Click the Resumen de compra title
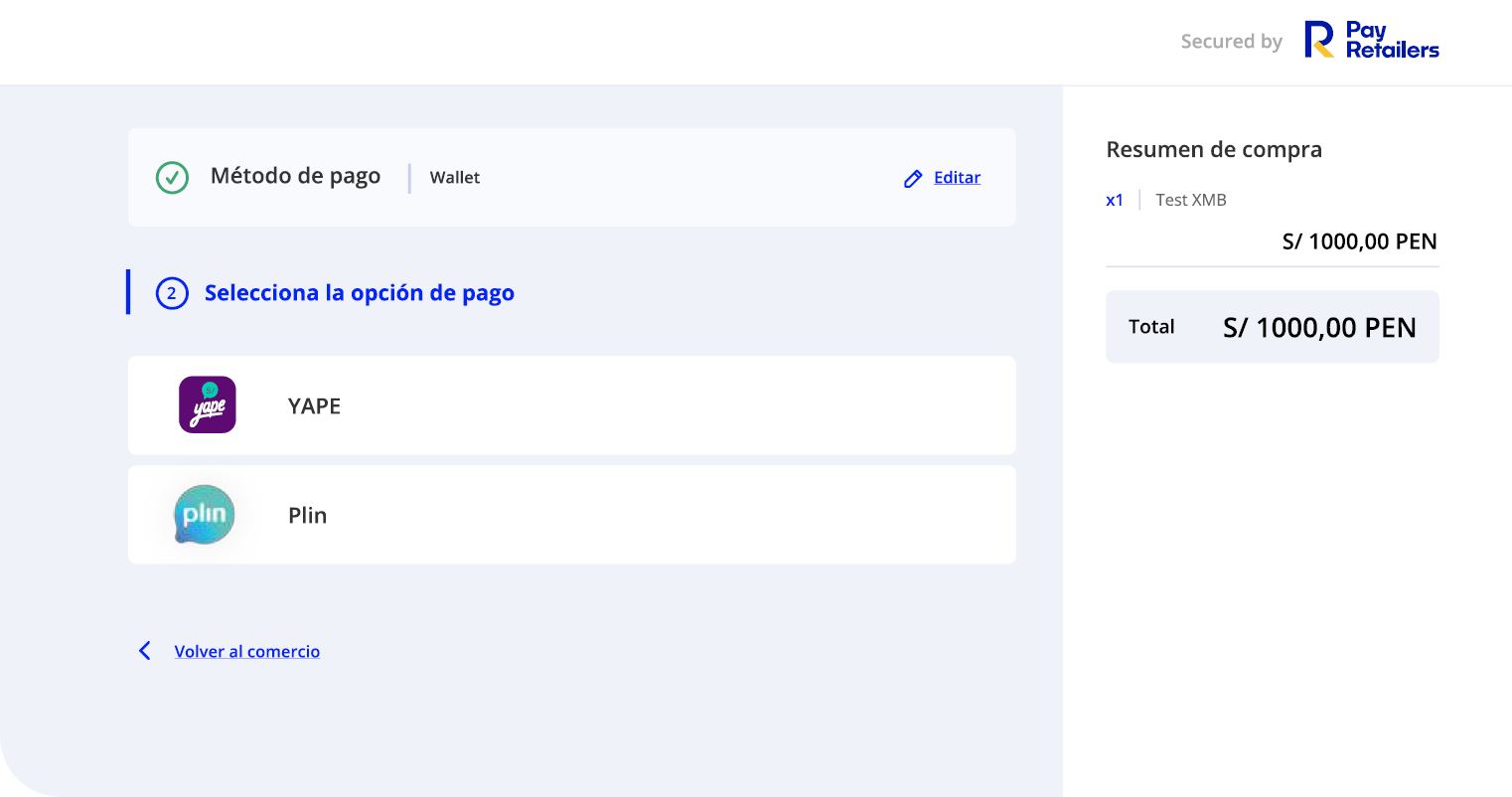1512x797 pixels. [x=1214, y=150]
